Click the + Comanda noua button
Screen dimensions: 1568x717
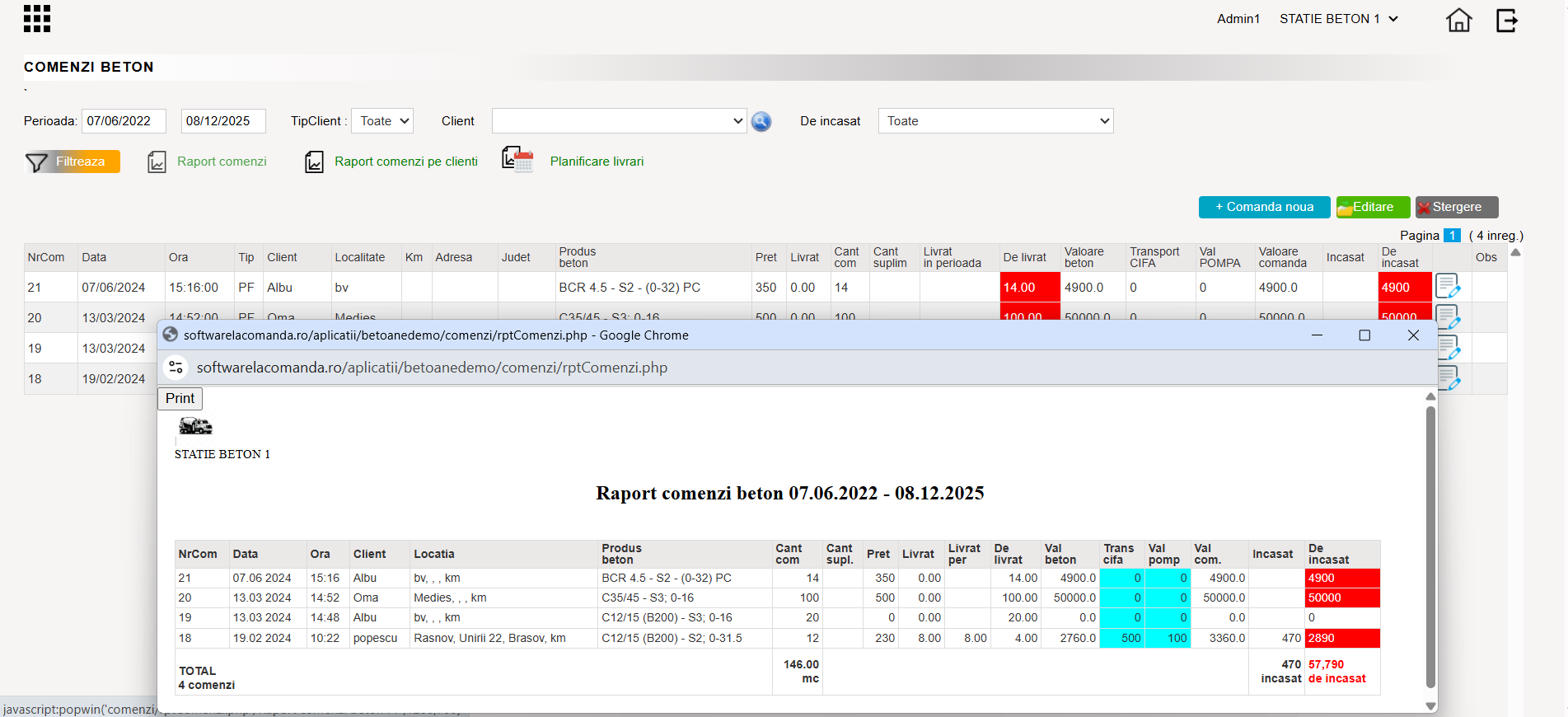point(1265,207)
